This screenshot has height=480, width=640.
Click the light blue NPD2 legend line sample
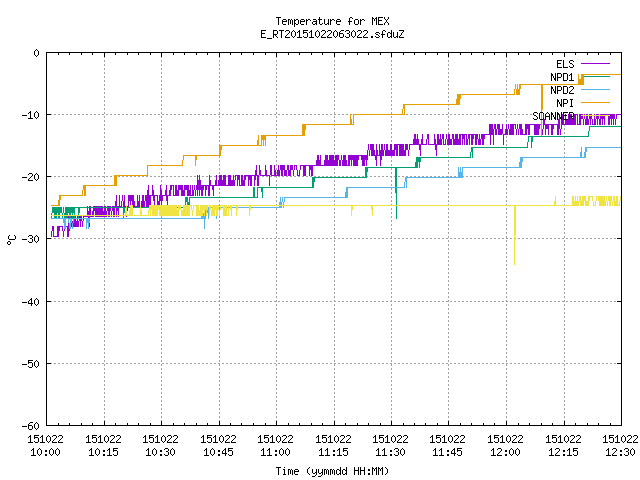pyautogui.click(x=595, y=89)
